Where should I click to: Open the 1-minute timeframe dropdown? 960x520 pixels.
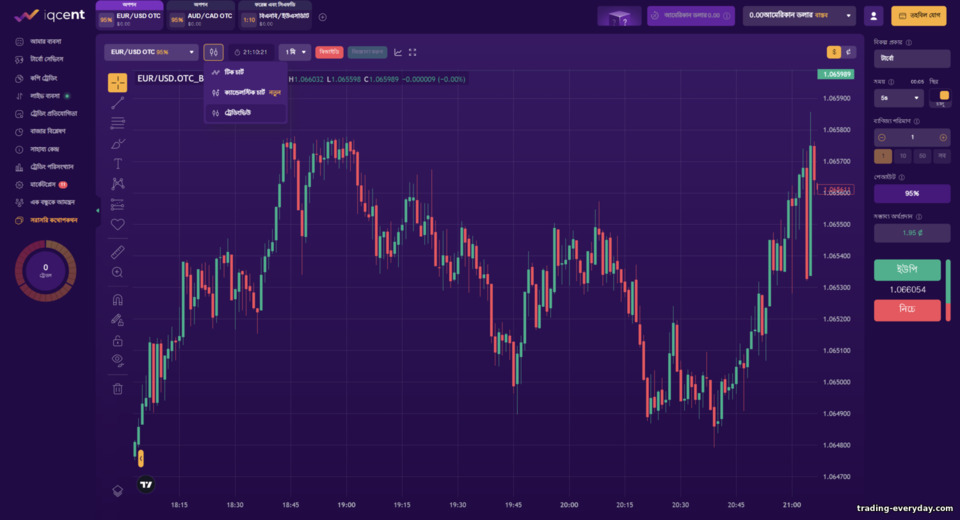tap(295, 52)
